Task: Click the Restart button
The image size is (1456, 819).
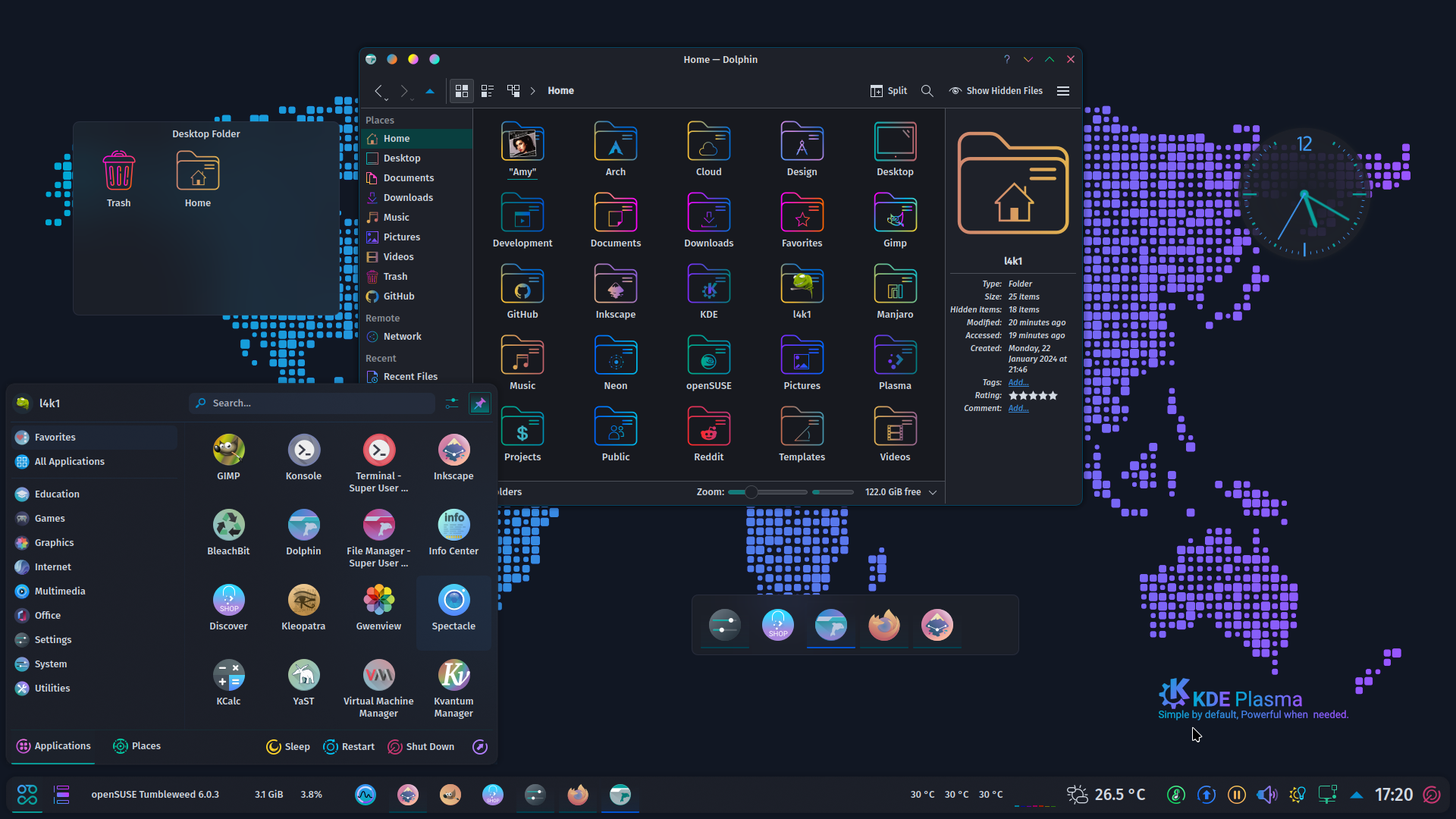Action: point(349,747)
